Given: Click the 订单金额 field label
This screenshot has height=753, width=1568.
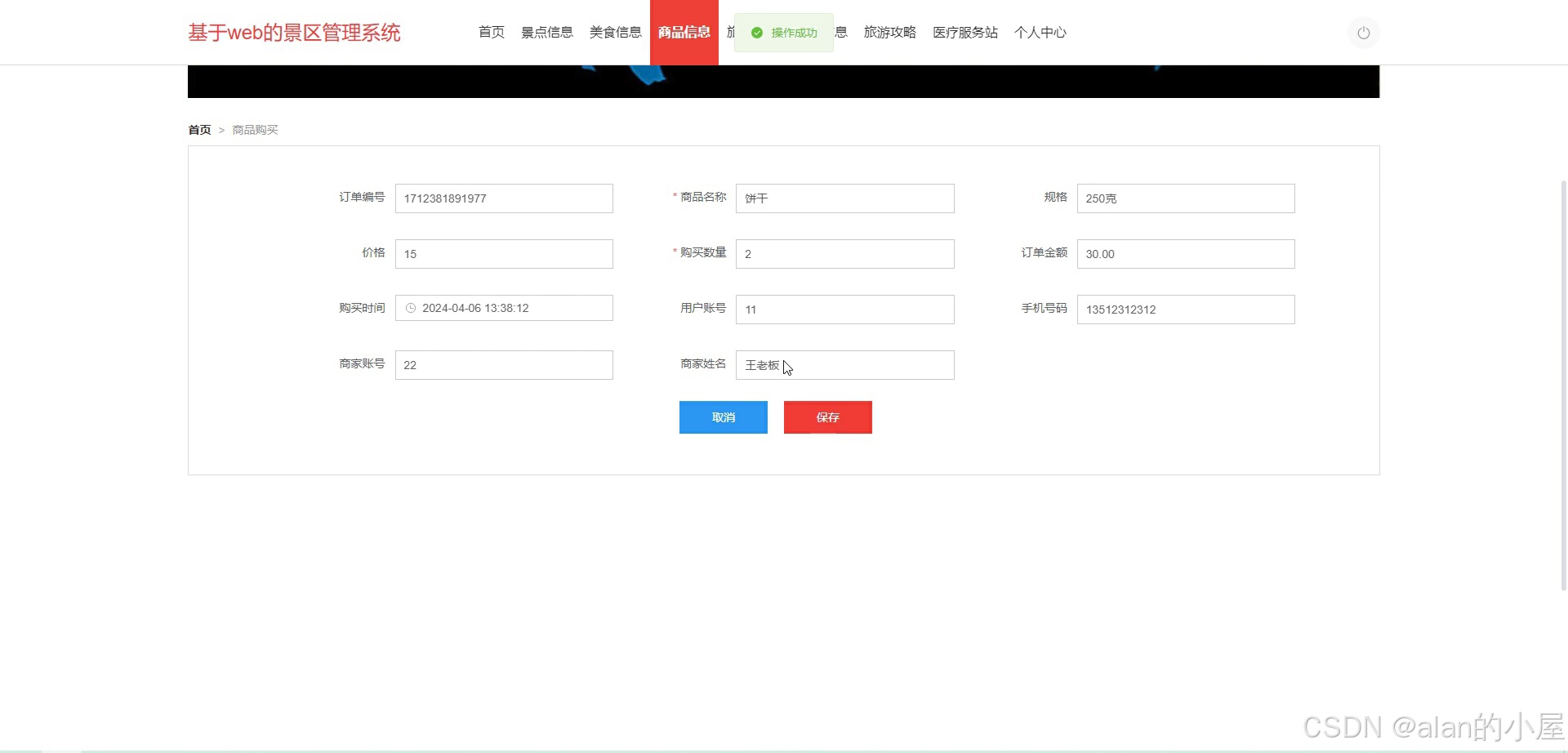Looking at the screenshot, I should pos(1044,252).
